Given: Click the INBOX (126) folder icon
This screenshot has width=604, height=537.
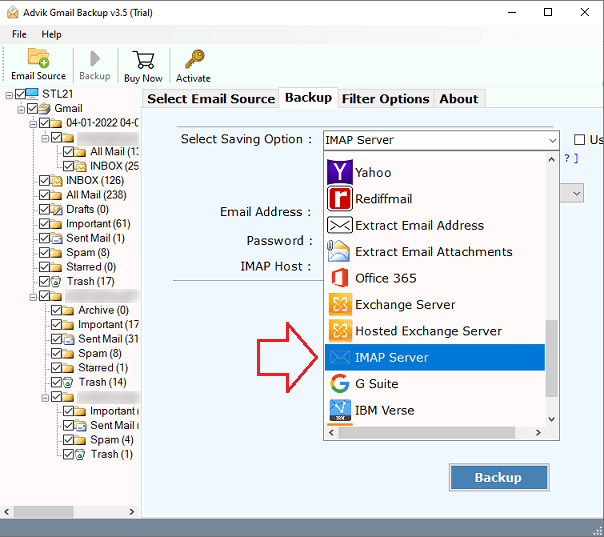Looking at the screenshot, I should pyautogui.click(x=56, y=180).
